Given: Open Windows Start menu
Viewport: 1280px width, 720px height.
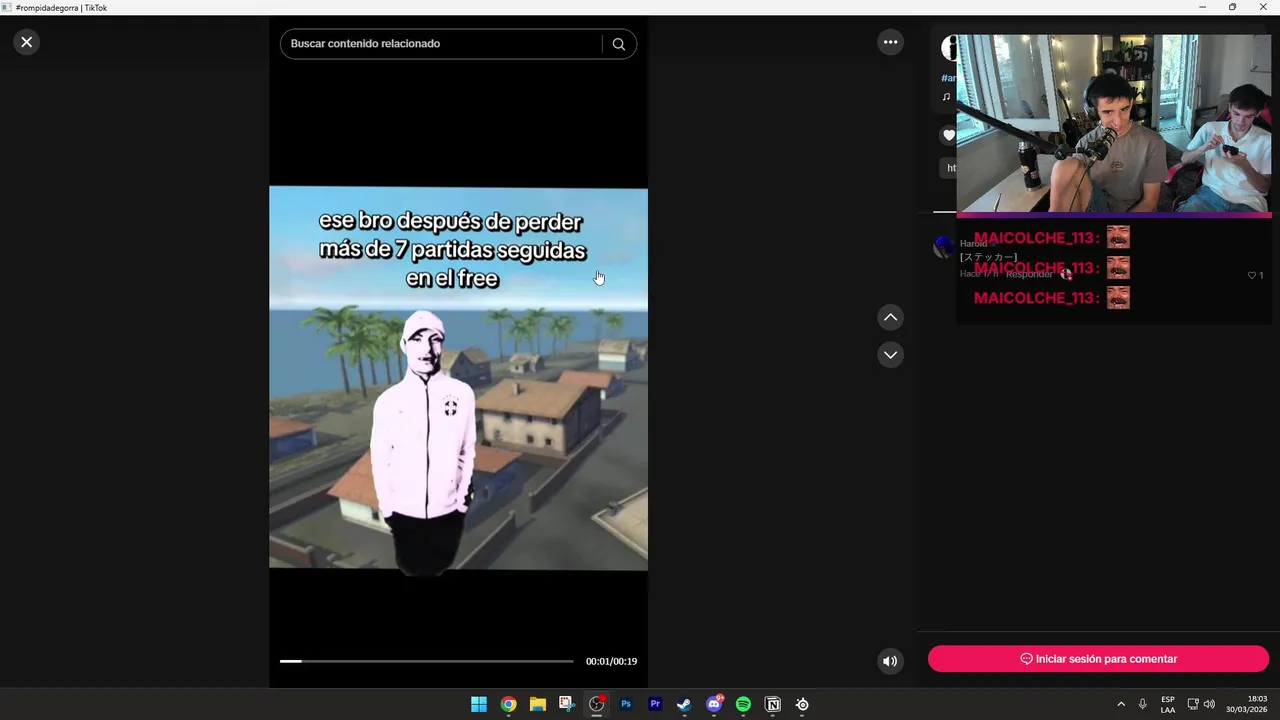Looking at the screenshot, I should pos(479,704).
